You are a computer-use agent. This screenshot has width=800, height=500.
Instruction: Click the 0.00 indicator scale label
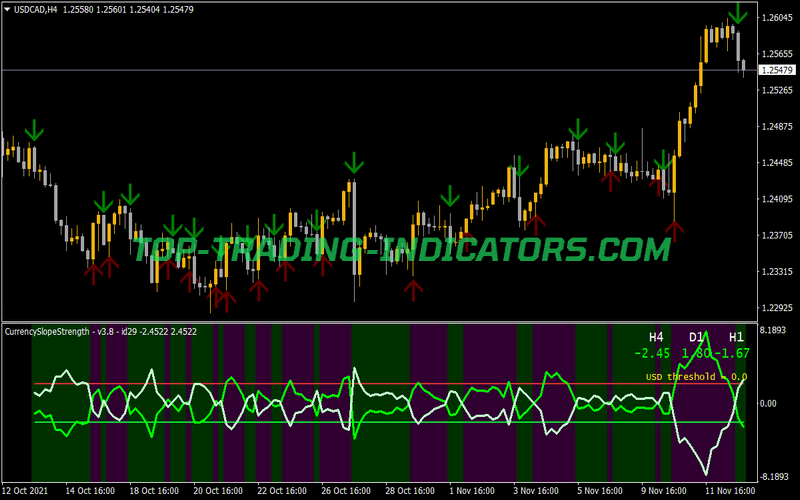coord(768,404)
